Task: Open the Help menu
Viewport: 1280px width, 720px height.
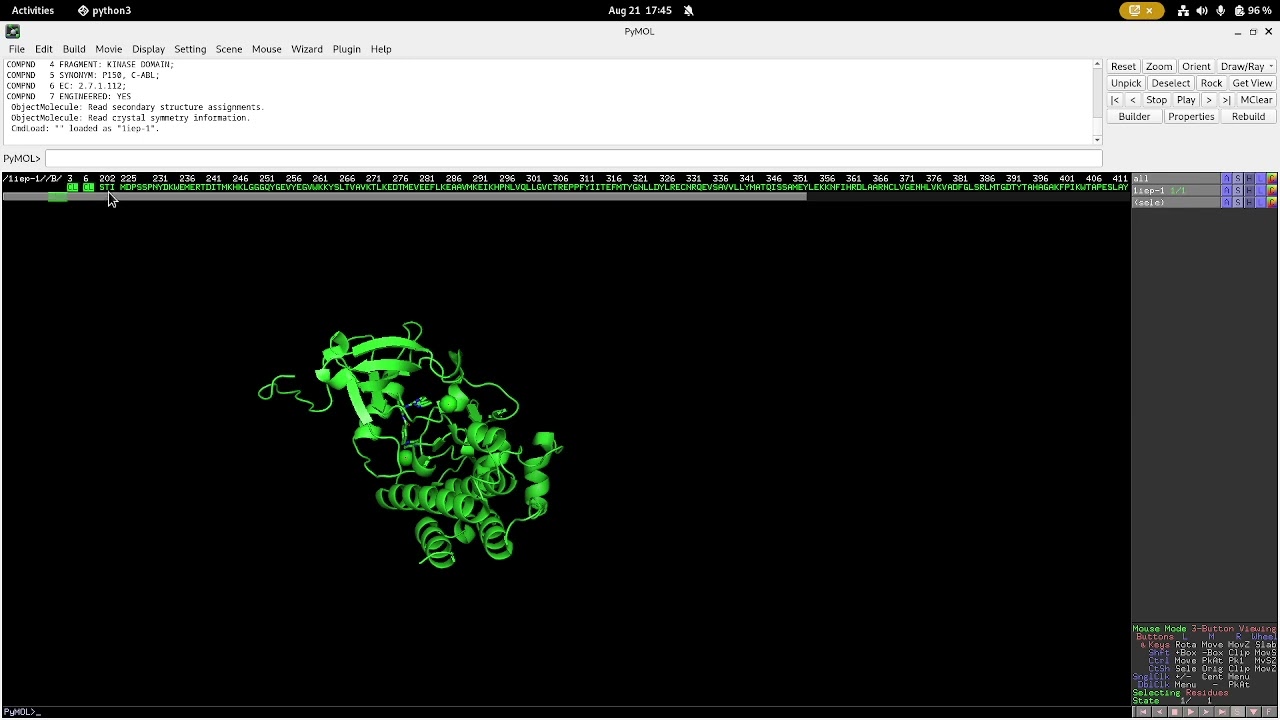Action: (381, 49)
